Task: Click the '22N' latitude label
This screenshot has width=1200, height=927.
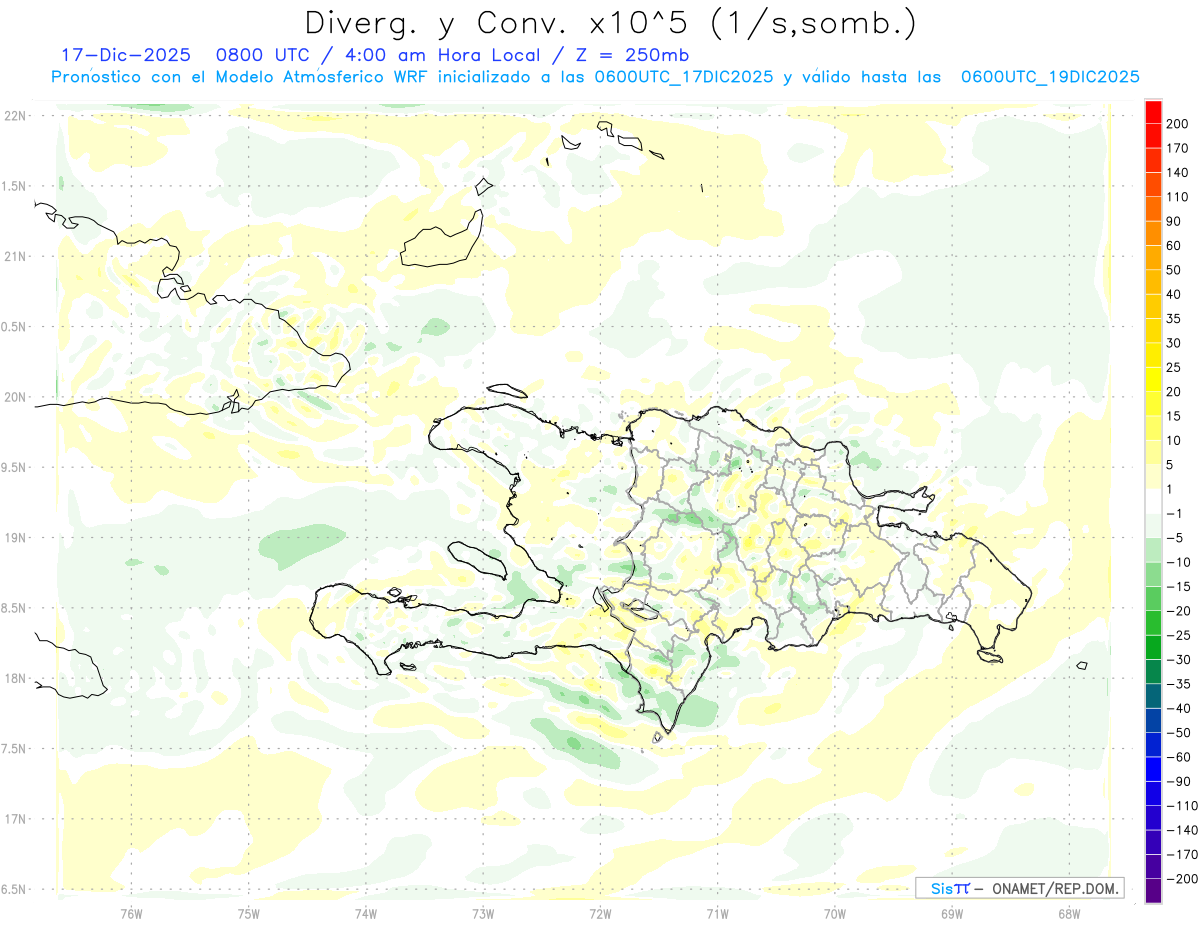Action: pos(14,116)
